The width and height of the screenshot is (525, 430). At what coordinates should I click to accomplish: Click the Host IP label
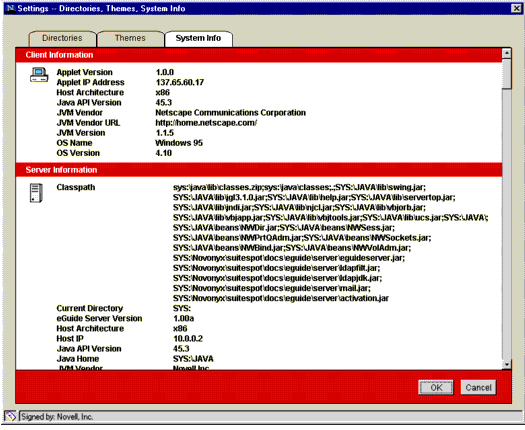pyautogui.click(x=70, y=339)
